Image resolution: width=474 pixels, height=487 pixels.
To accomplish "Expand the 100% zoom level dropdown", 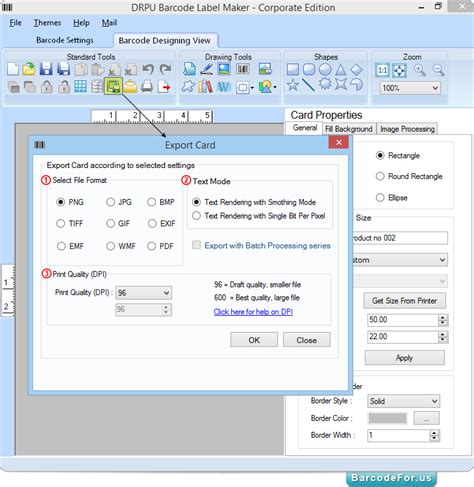I will click(410, 88).
